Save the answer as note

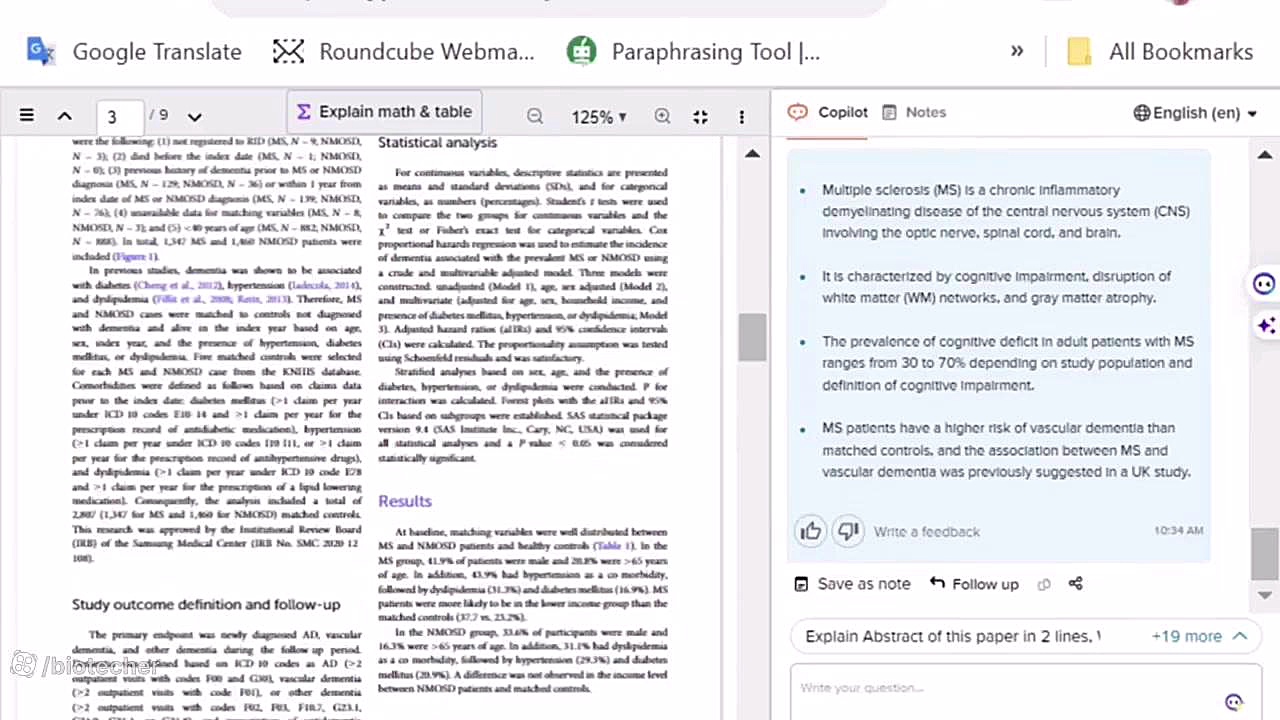pos(852,584)
